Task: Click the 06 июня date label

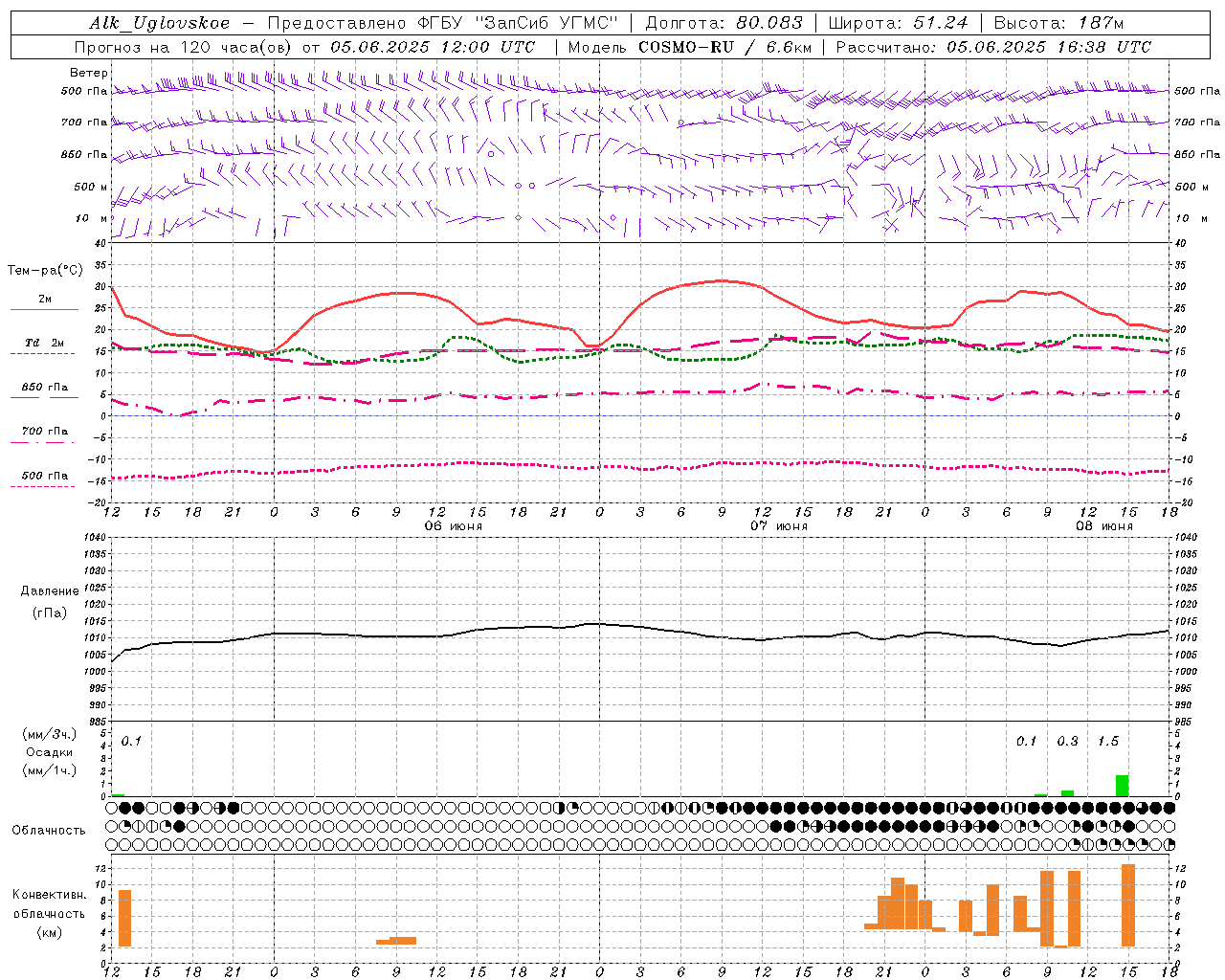Action: (454, 526)
